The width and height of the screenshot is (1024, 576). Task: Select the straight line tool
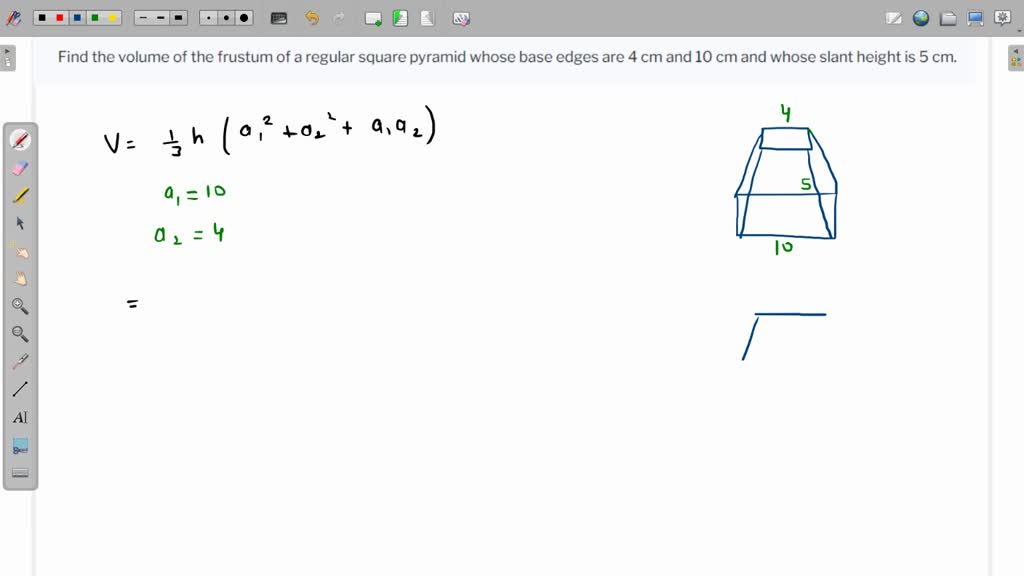pos(19,389)
